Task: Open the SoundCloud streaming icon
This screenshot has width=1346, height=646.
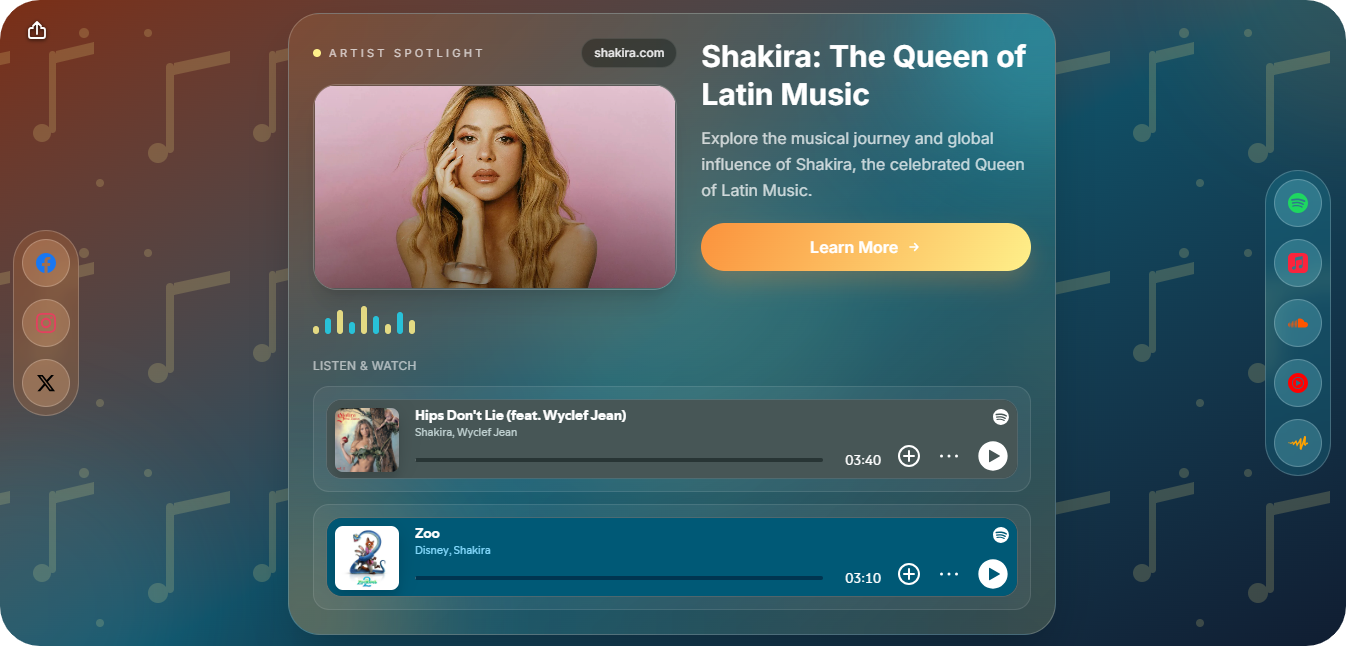Action: tap(1298, 323)
